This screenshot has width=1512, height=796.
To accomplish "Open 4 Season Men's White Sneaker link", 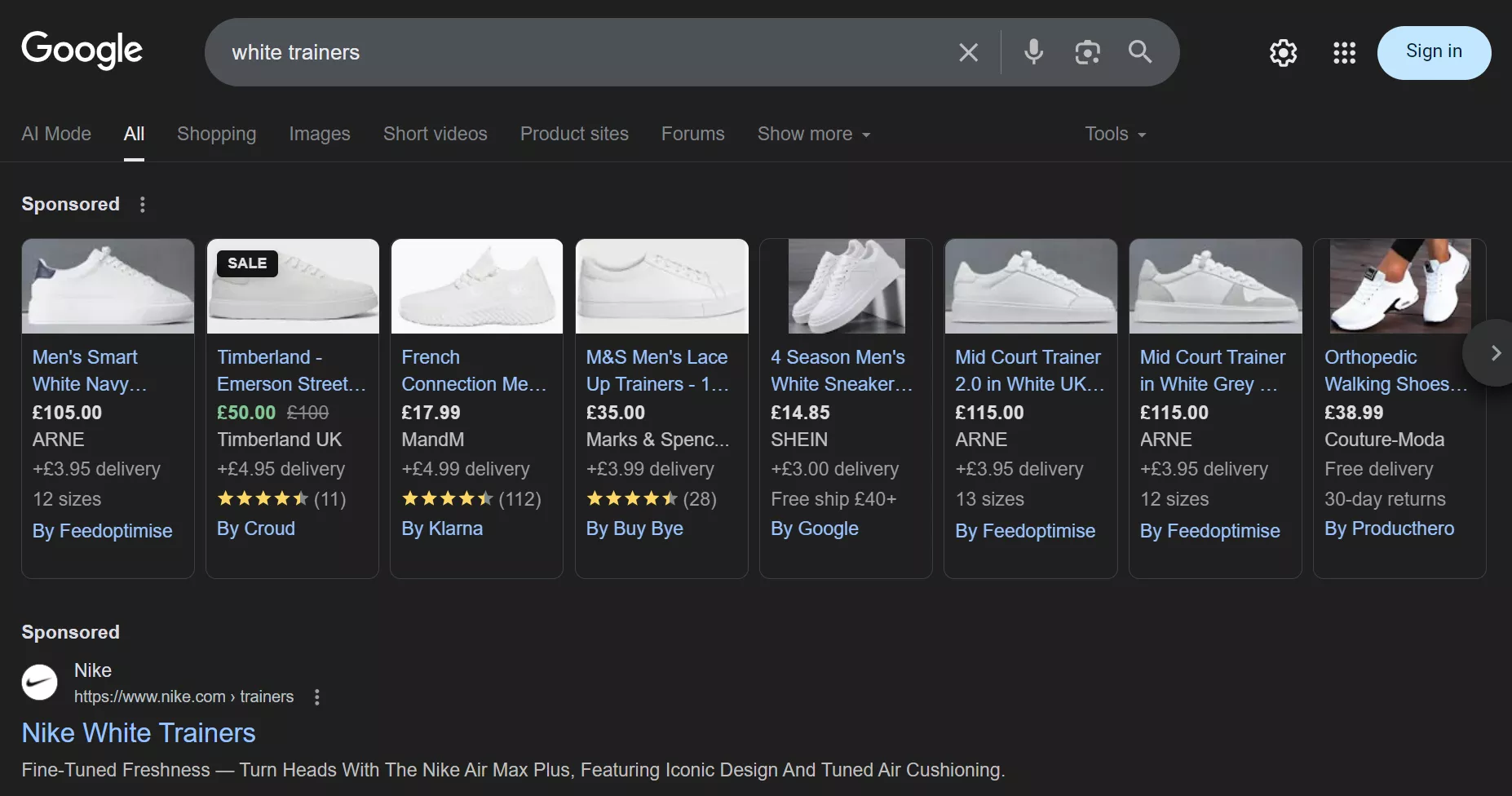I will click(842, 370).
